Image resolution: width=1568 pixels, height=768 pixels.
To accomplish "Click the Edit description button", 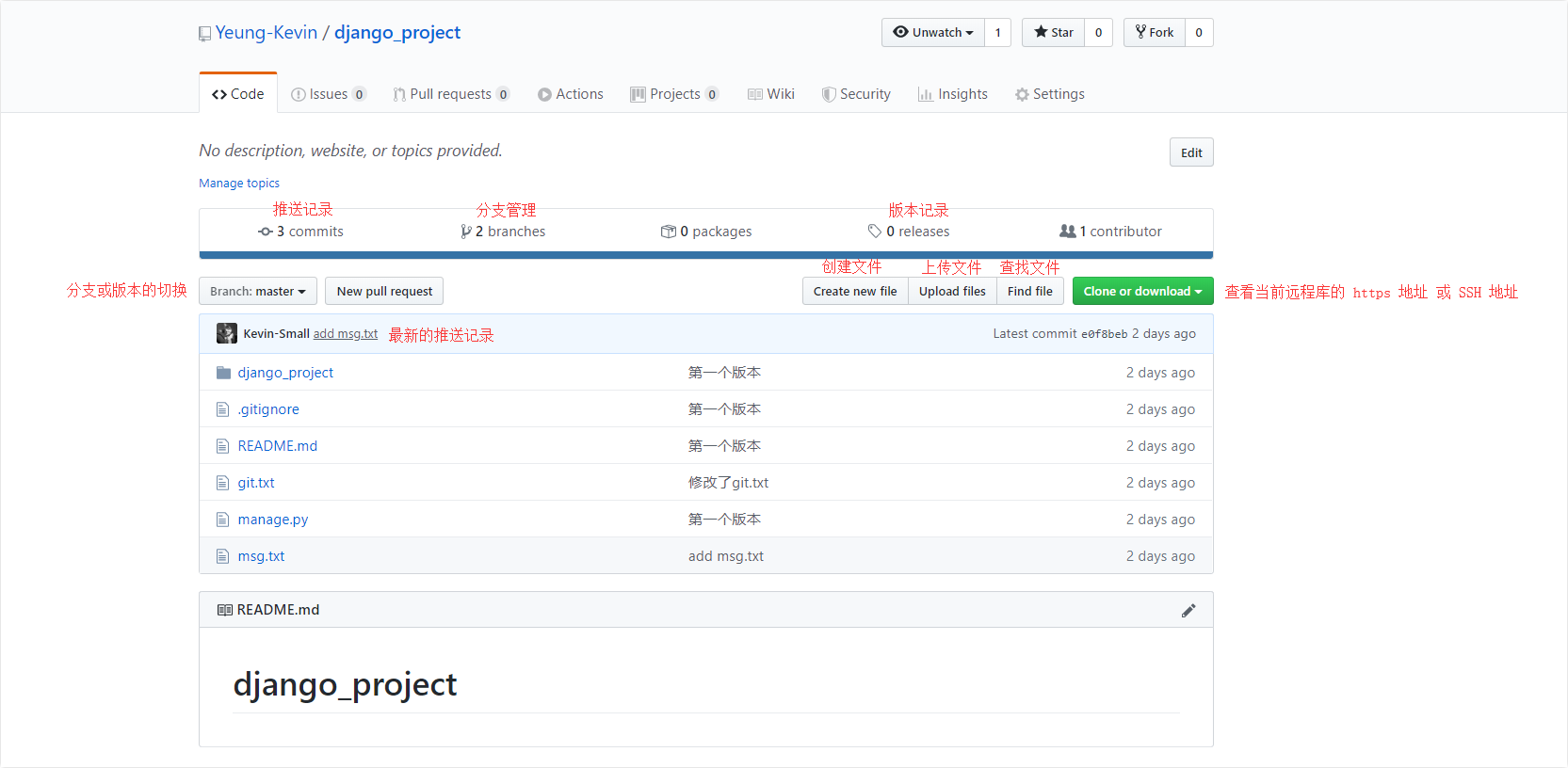I will click(x=1191, y=152).
